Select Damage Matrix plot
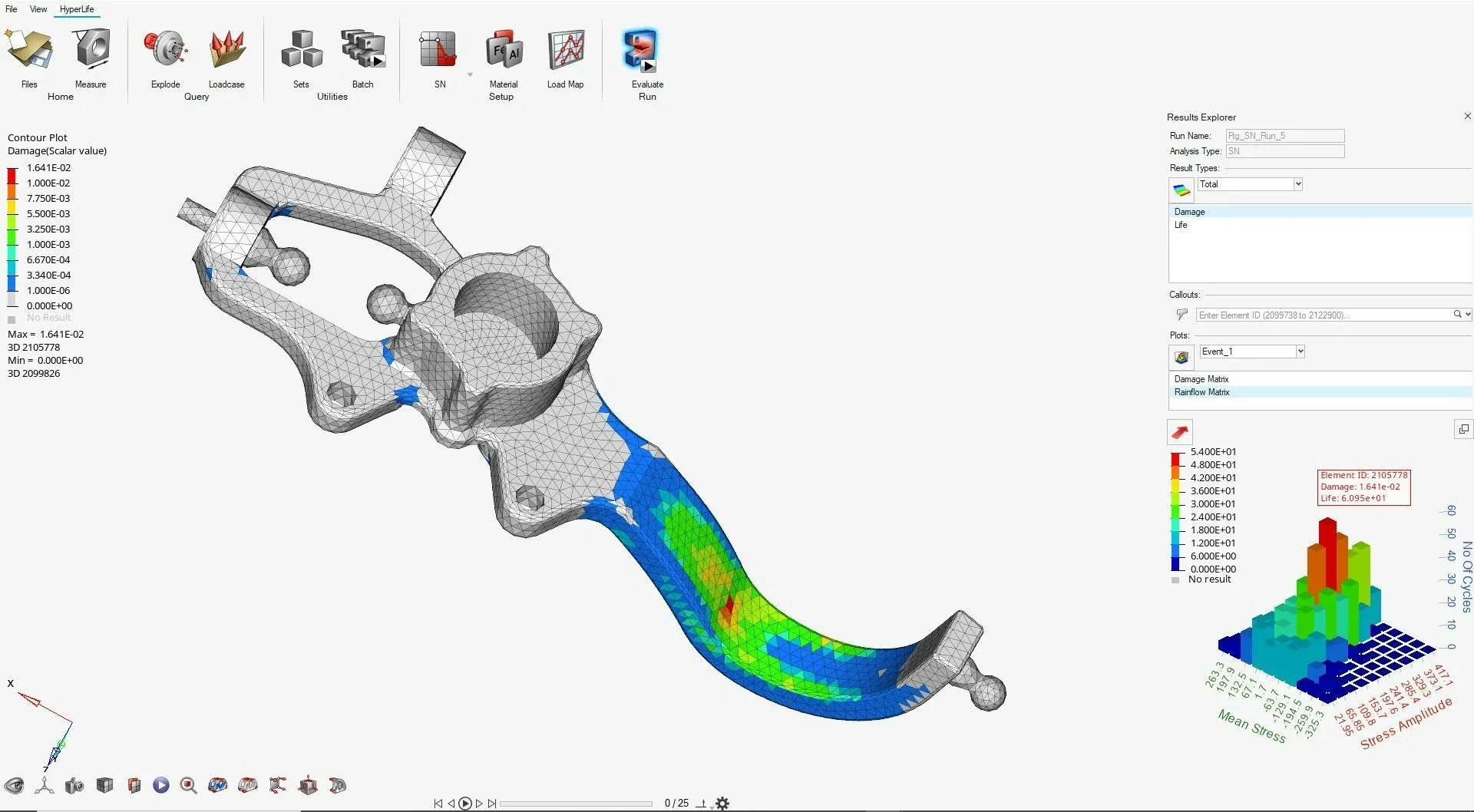1474x812 pixels. click(x=1320, y=379)
